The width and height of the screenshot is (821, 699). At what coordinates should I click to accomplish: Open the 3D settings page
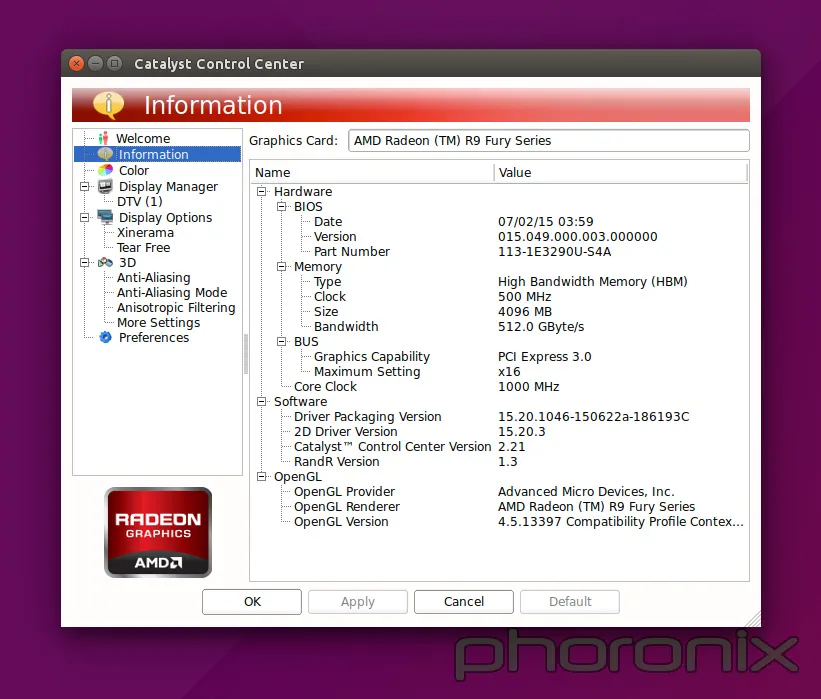point(127,262)
